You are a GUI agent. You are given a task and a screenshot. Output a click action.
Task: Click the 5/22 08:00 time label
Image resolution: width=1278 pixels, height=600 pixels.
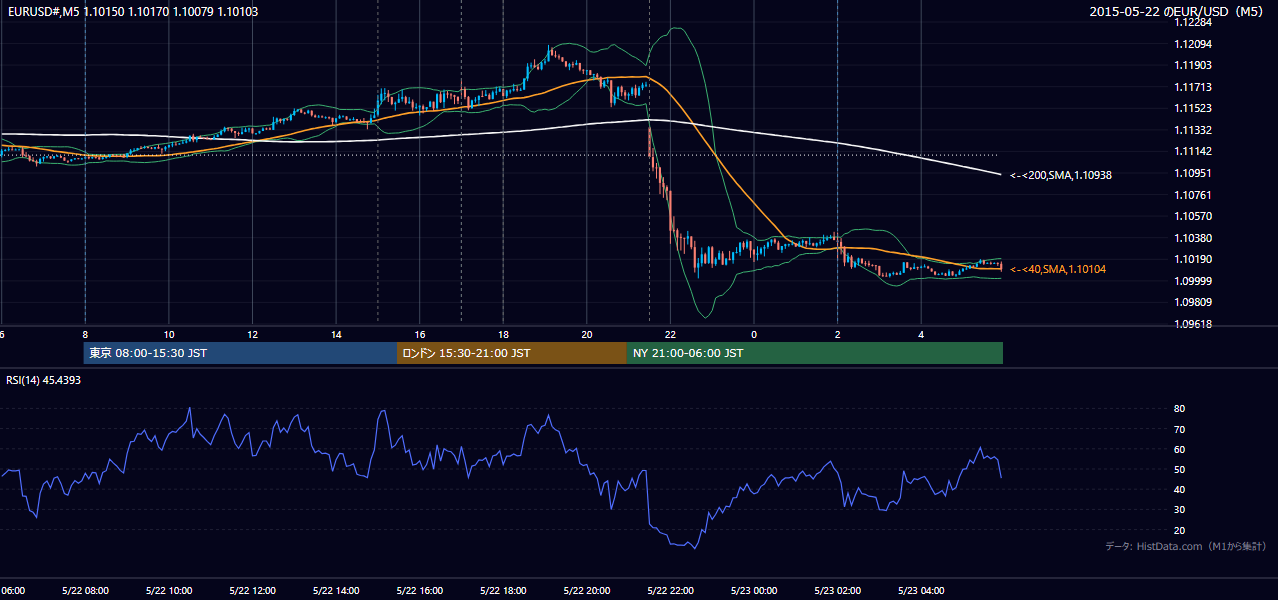coord(85,591)
